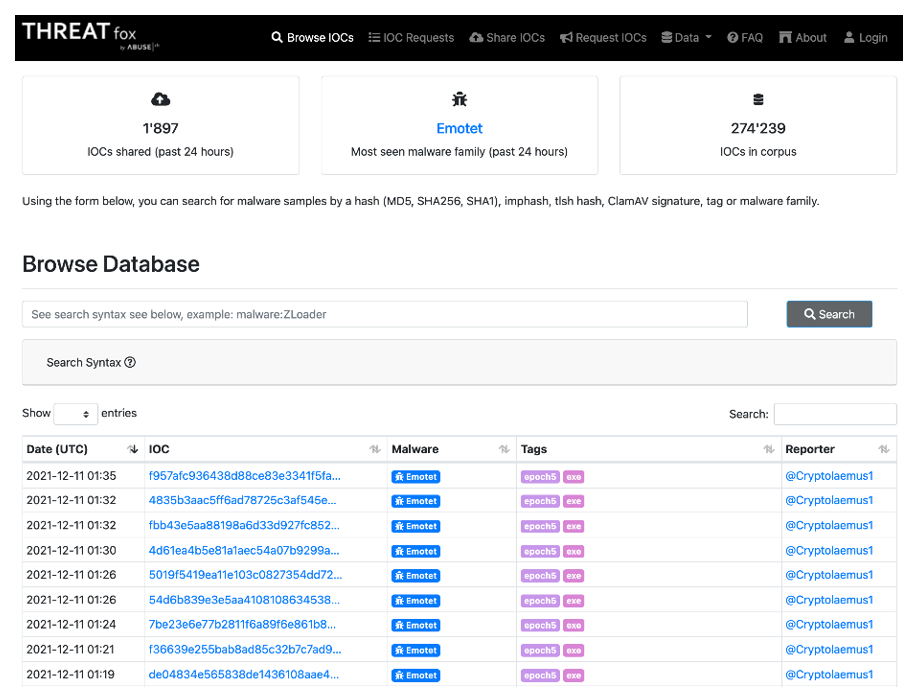This screenshot has width=903, height=693.
Task: Open IOC 5019f5419ea11e103c0827354dd72...
Action: tap(245, 575)
